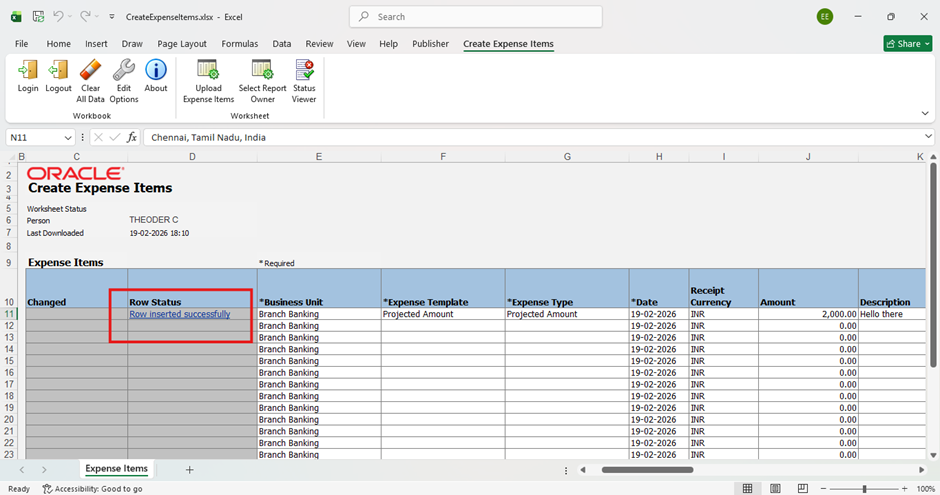Screen dimensions: 940x495
Task: Select the 'Hello there' description cell
Action: click(x=892, y=314)
